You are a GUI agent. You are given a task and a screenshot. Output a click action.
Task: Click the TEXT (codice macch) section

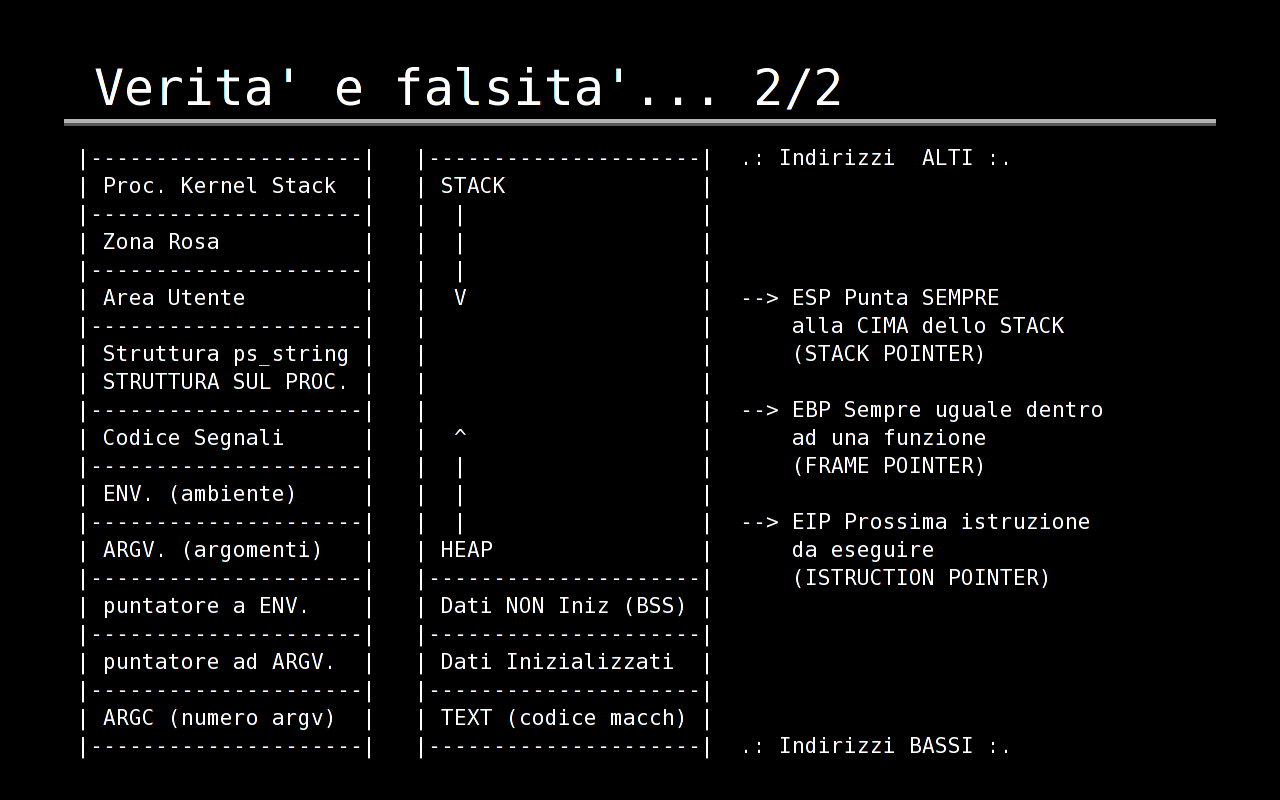[x=564, y=718]
